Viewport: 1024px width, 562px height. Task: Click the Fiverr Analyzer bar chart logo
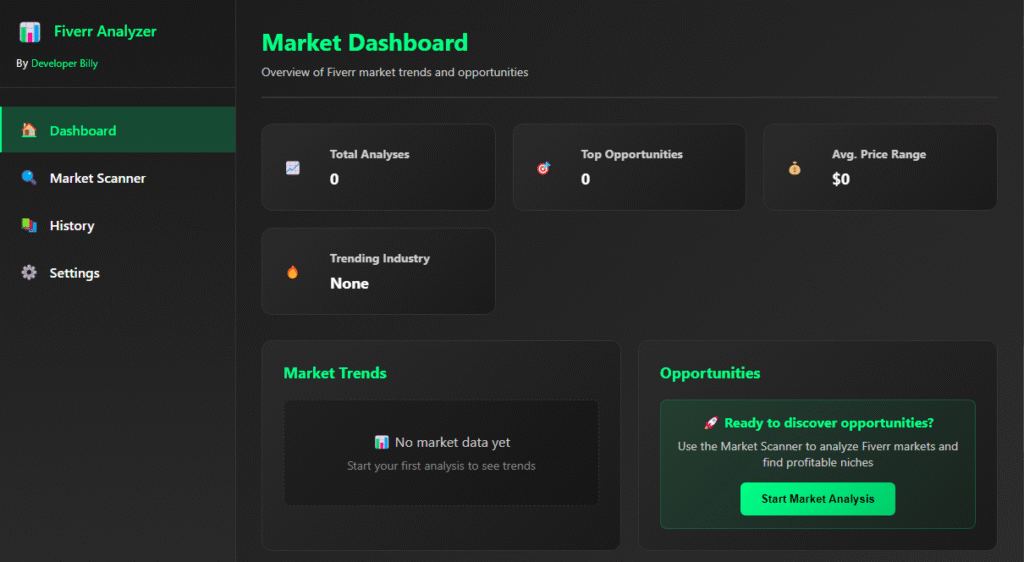click(x=29, y=31)
